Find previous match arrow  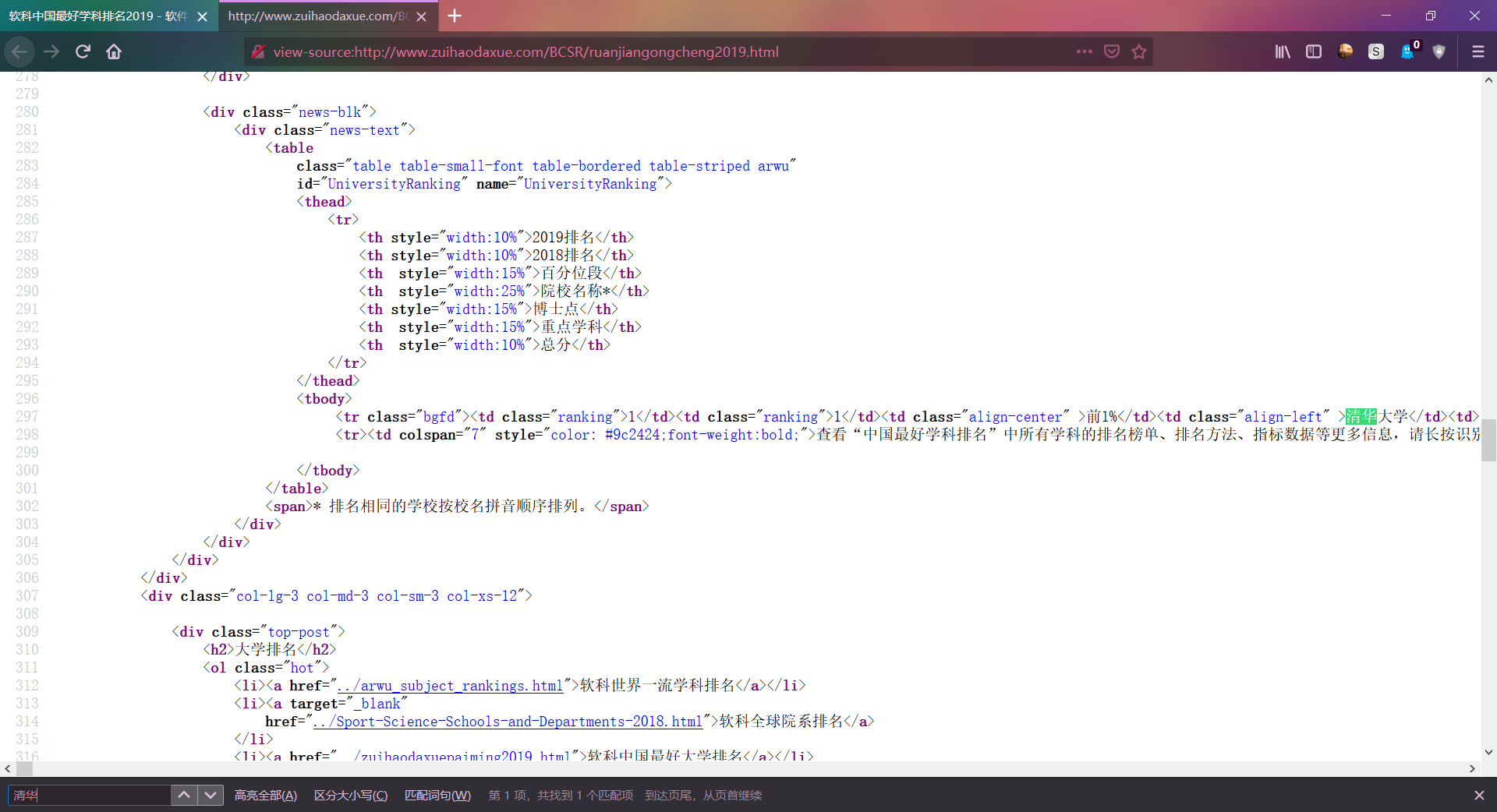pos(184,795)
